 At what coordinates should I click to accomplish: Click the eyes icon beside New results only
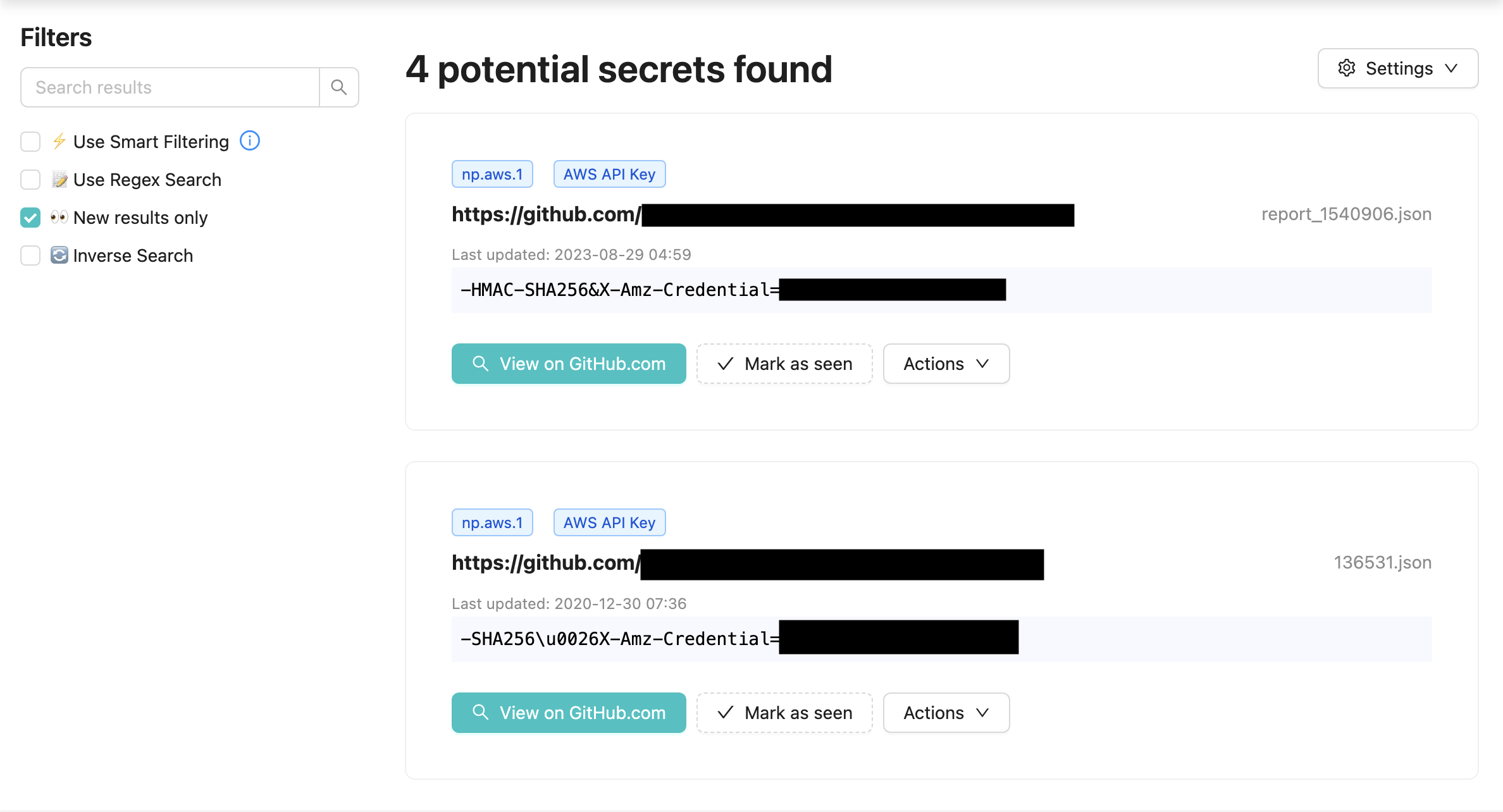point(59,217)
